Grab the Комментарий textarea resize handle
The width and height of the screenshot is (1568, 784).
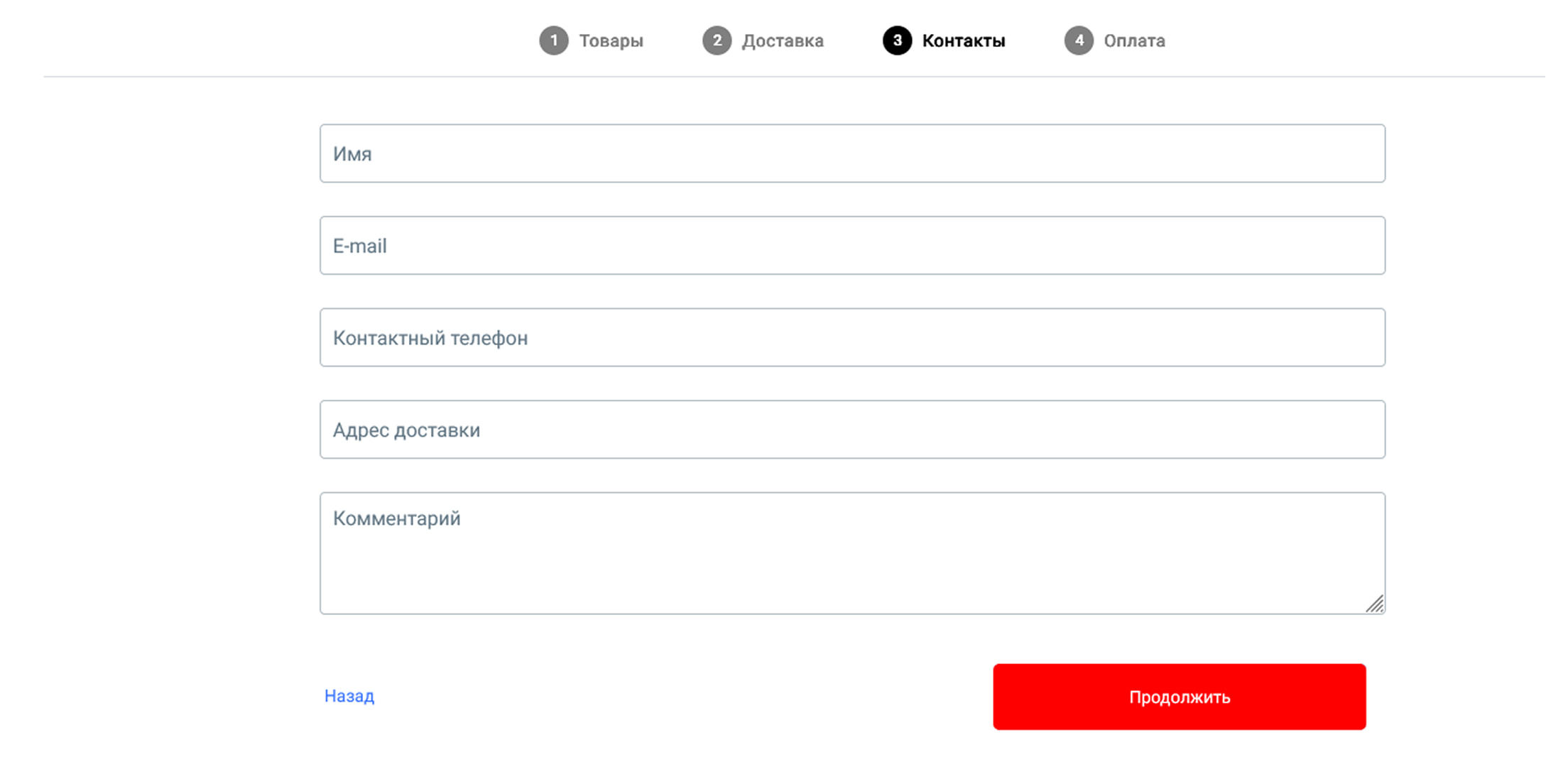(x=1376, y=604)
